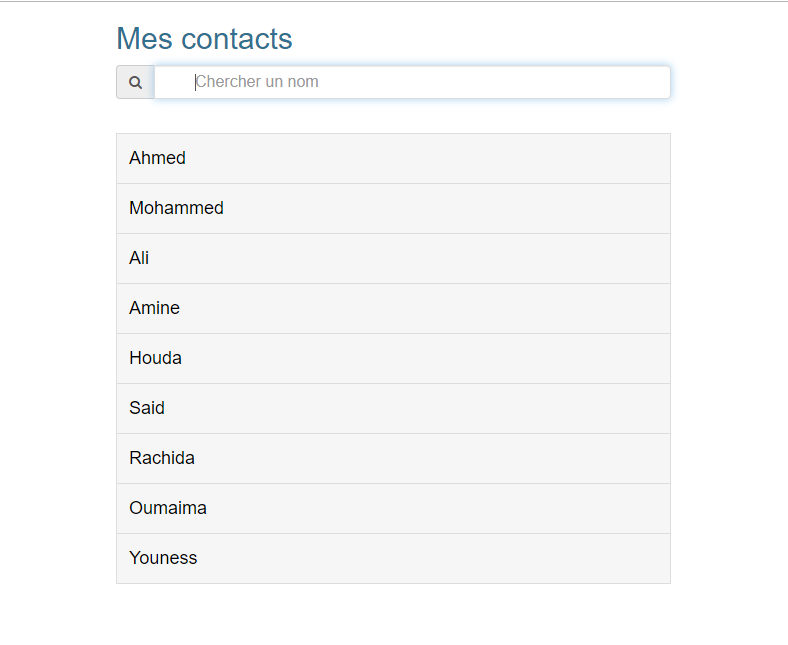Click the name text 'Houda'
Viewport: 788px width, 645px height.
[155, 358]
